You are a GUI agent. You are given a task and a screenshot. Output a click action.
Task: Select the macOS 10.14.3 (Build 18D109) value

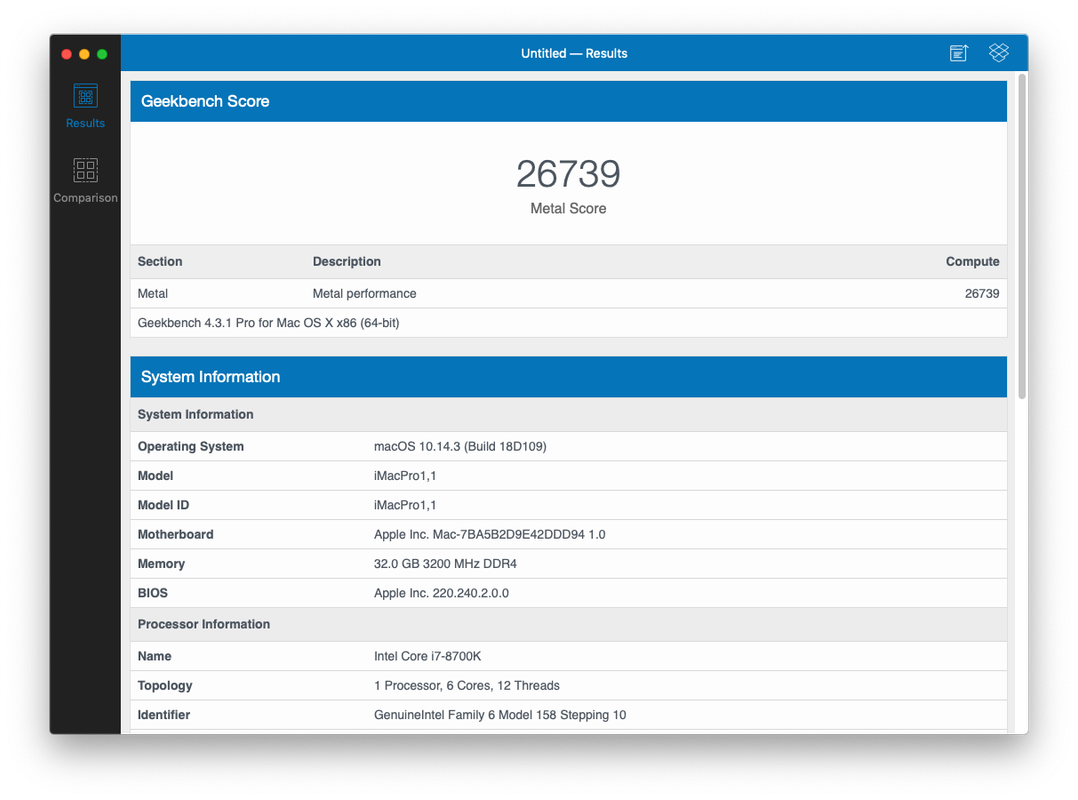click(x=460, y=446)
